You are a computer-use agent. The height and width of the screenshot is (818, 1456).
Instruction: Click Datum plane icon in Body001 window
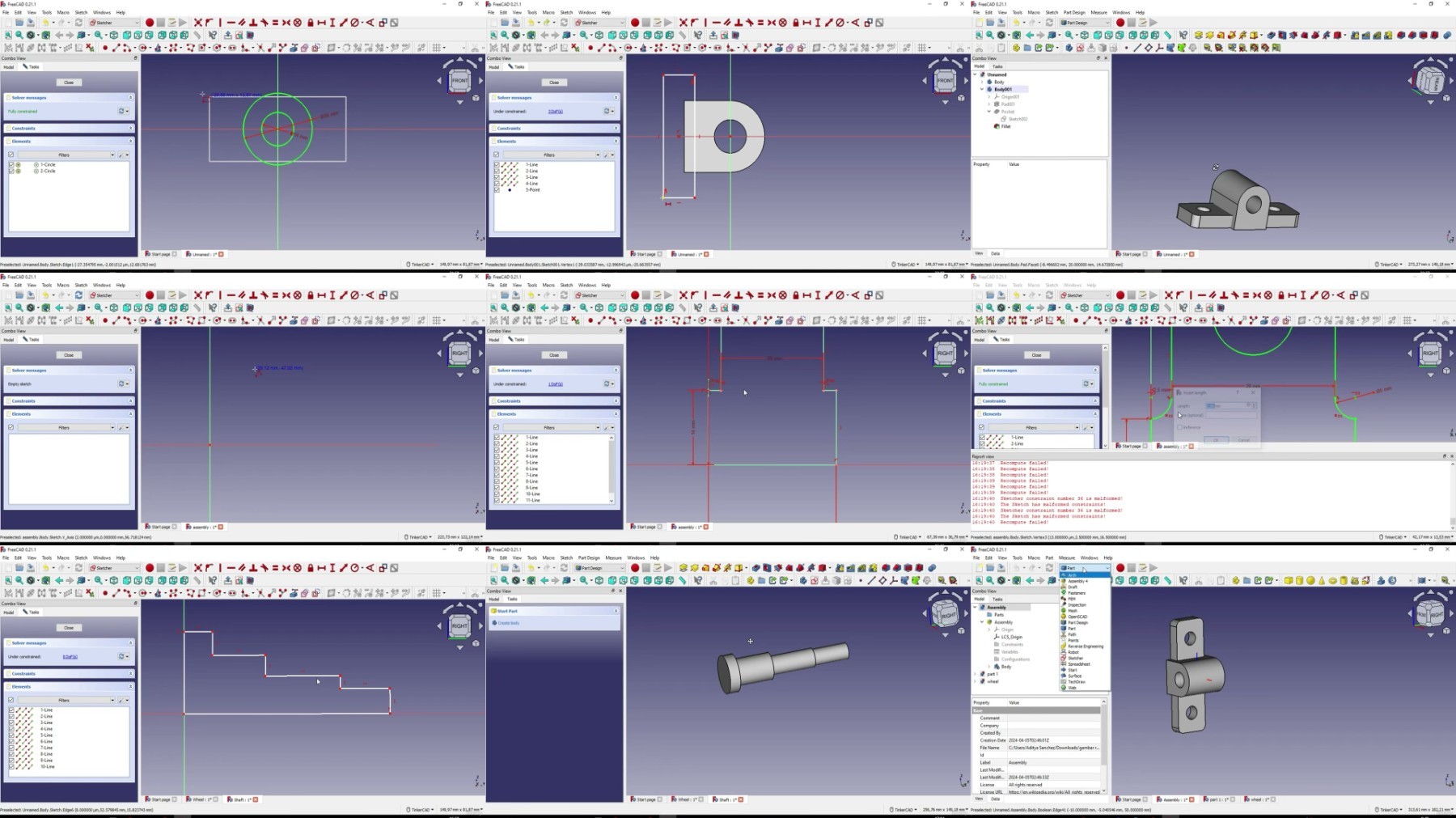(x=1147, y=48)
